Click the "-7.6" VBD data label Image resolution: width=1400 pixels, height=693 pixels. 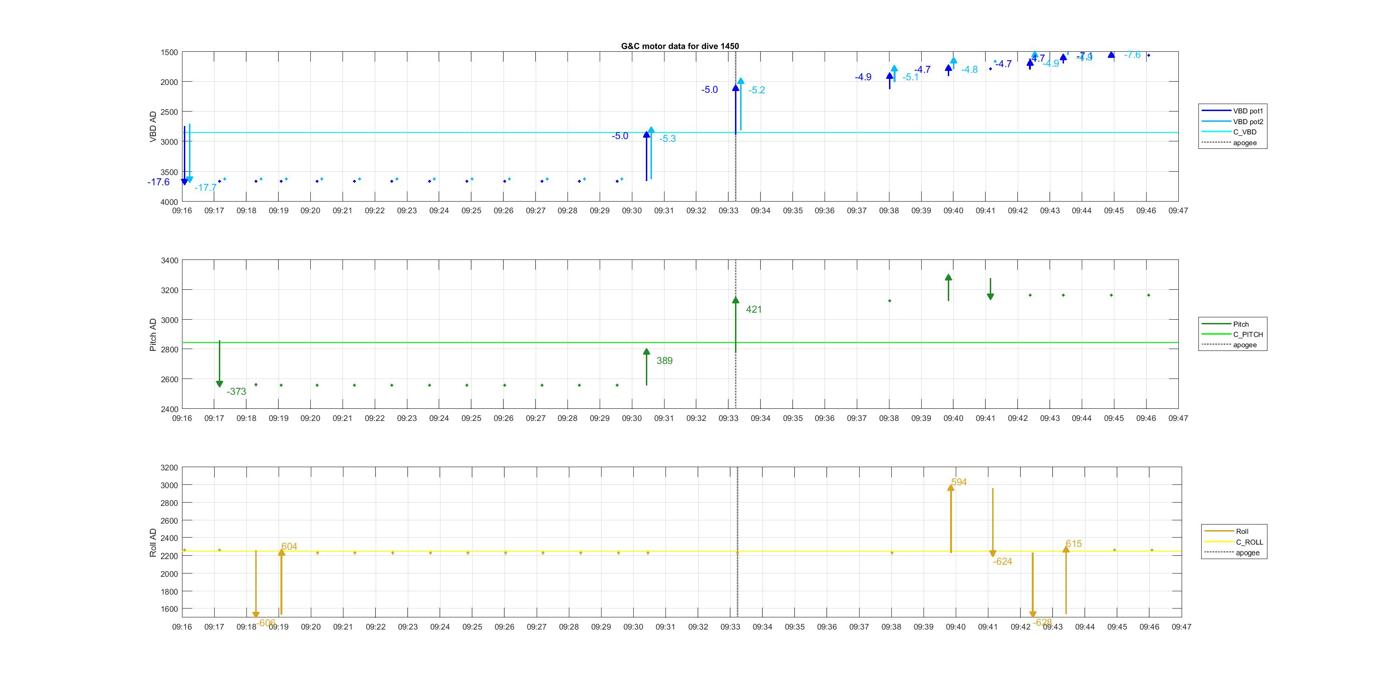pyautogui.click(x=1132, y=55)
